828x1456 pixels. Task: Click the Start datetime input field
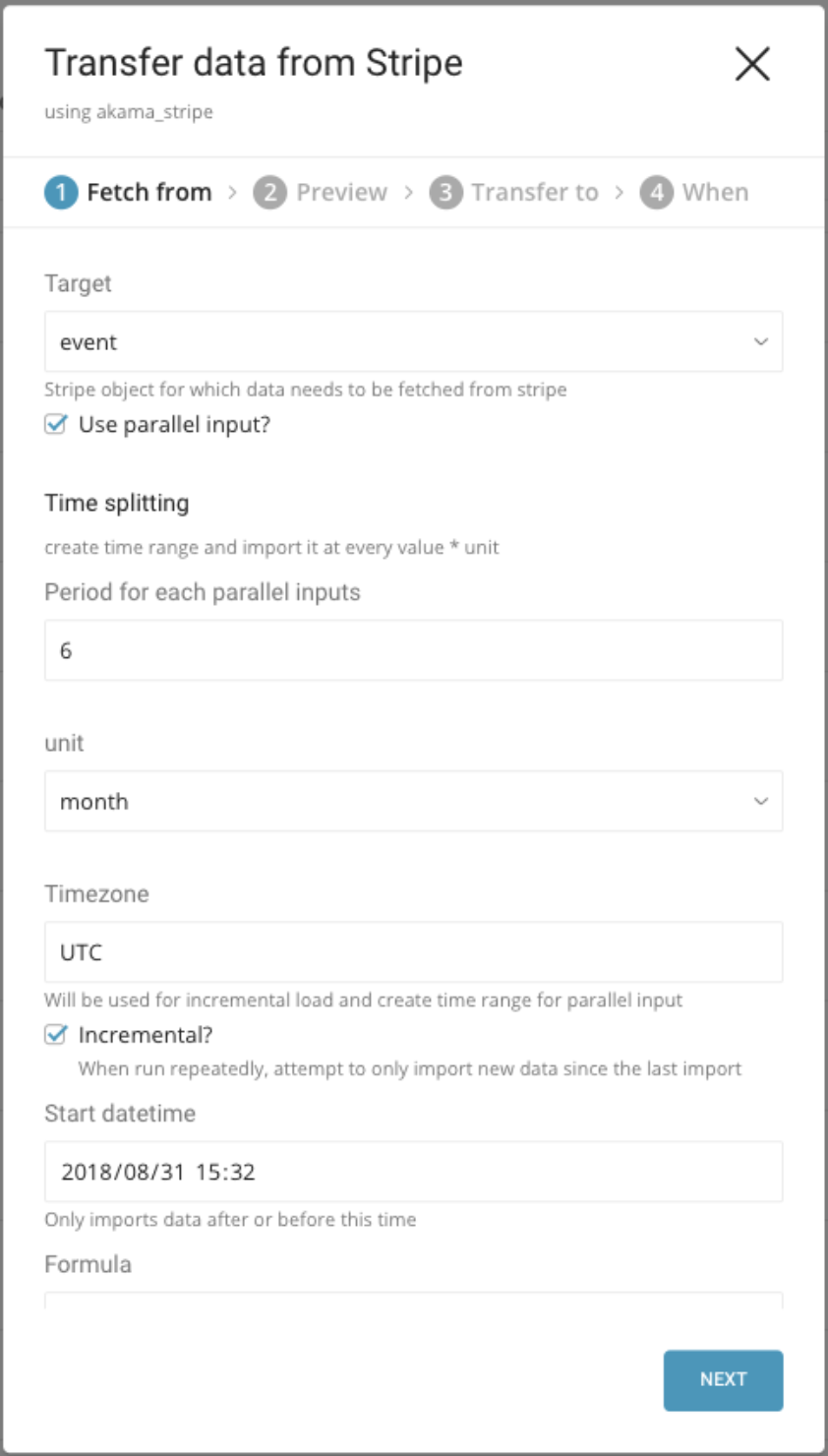pyautogui.click(x=413, y=1172)
